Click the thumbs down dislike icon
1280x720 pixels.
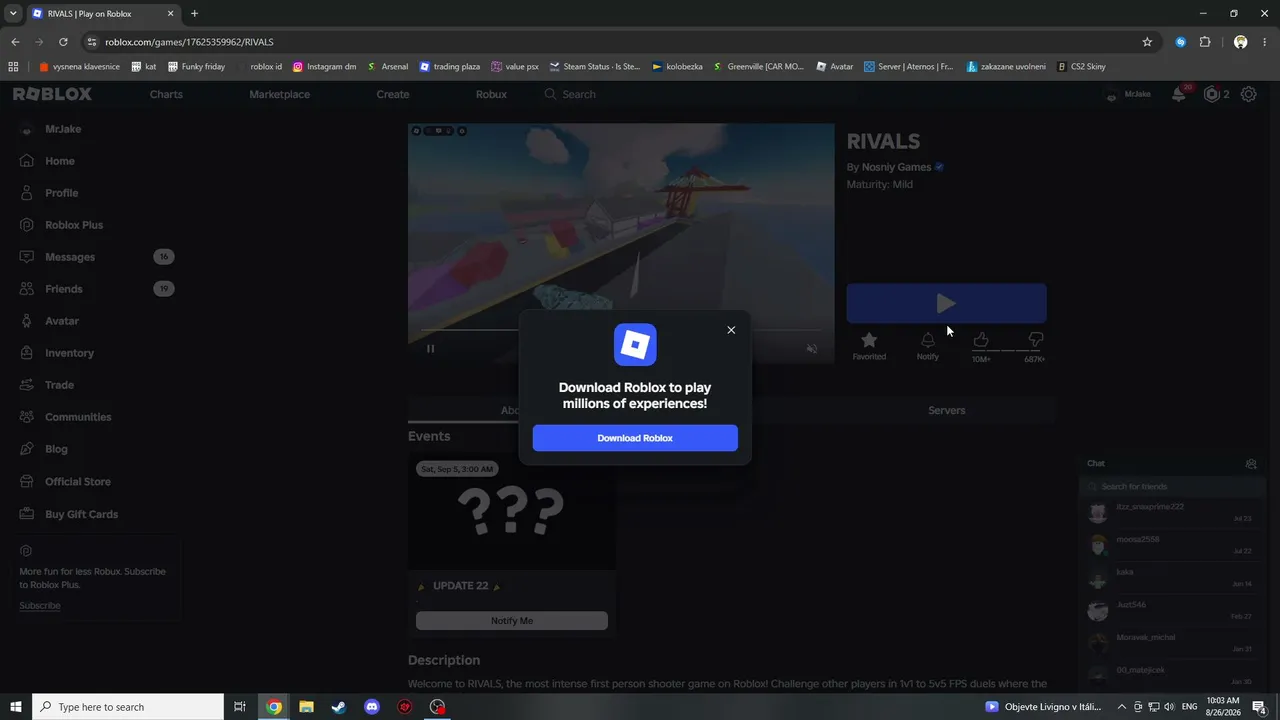(1035, 340)
